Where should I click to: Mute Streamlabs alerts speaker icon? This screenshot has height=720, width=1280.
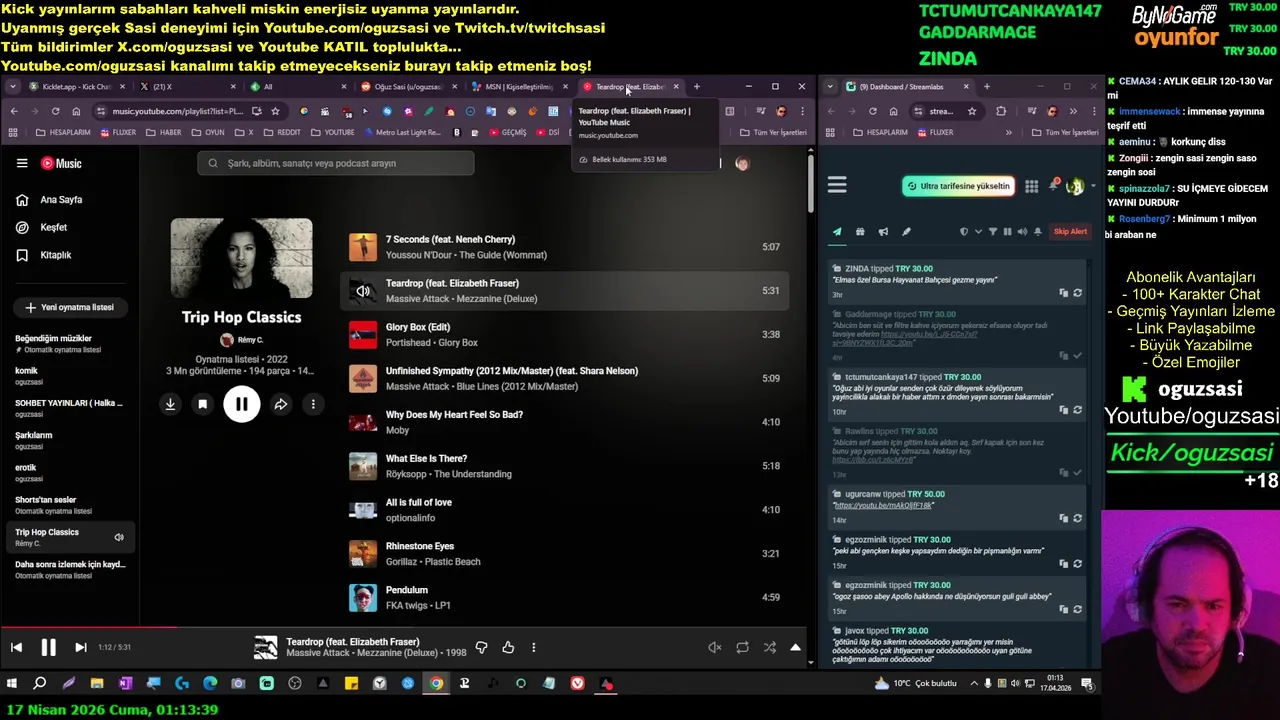pyautogui.click(x=1022, y=232)
